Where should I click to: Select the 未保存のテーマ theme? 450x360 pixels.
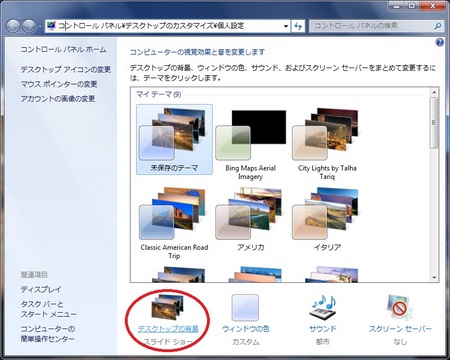[174, 139]
